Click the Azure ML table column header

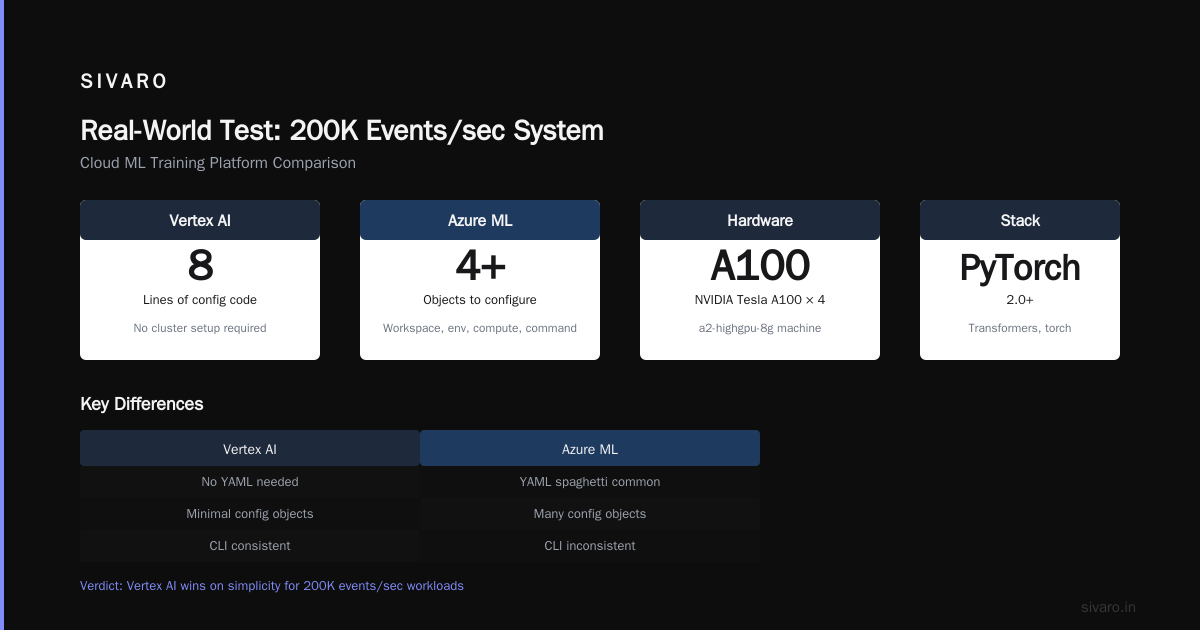[x=590, y=448]
